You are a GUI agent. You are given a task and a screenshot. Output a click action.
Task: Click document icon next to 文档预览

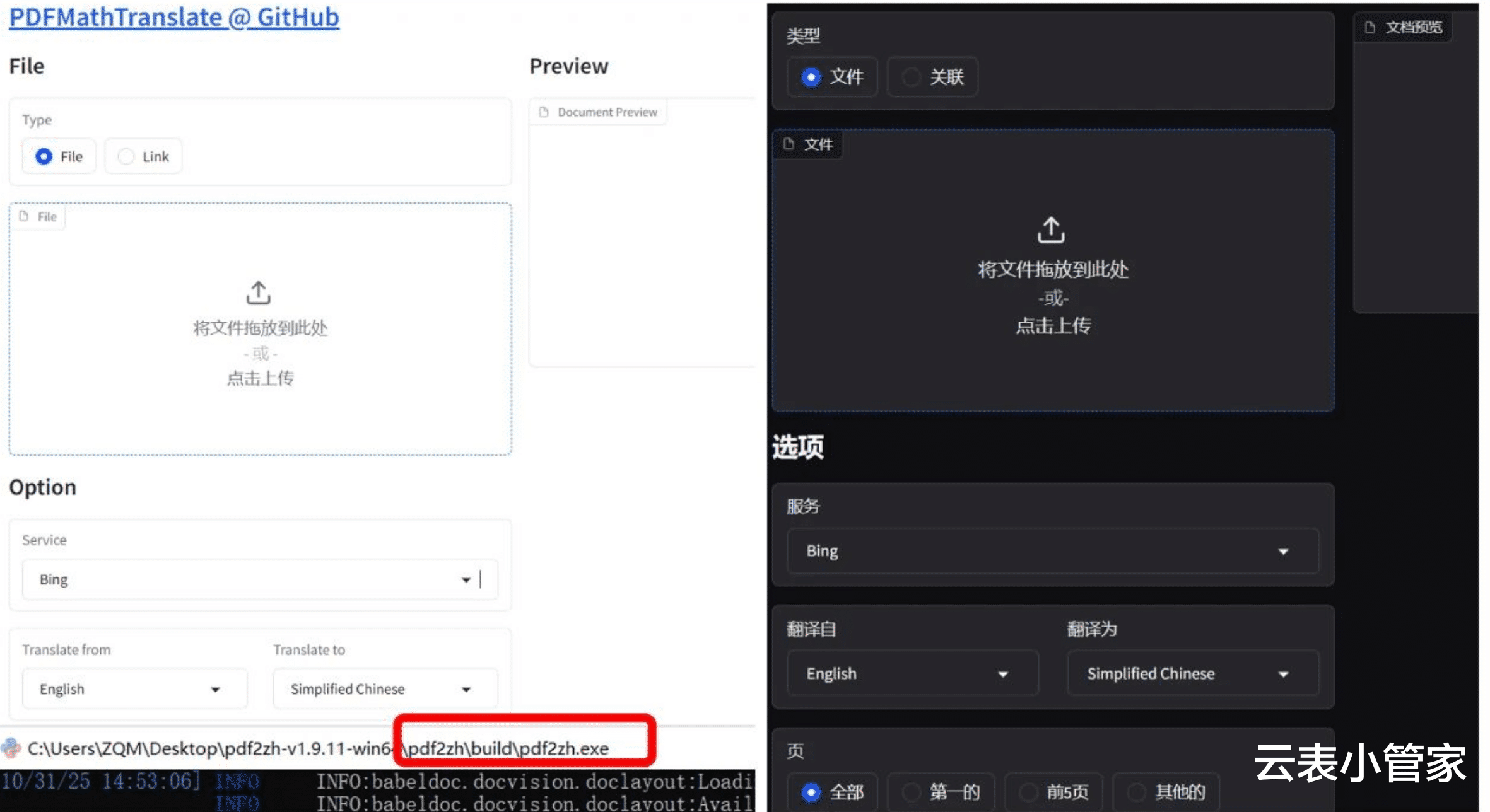pyautogui.click(x=1370, y=27)
